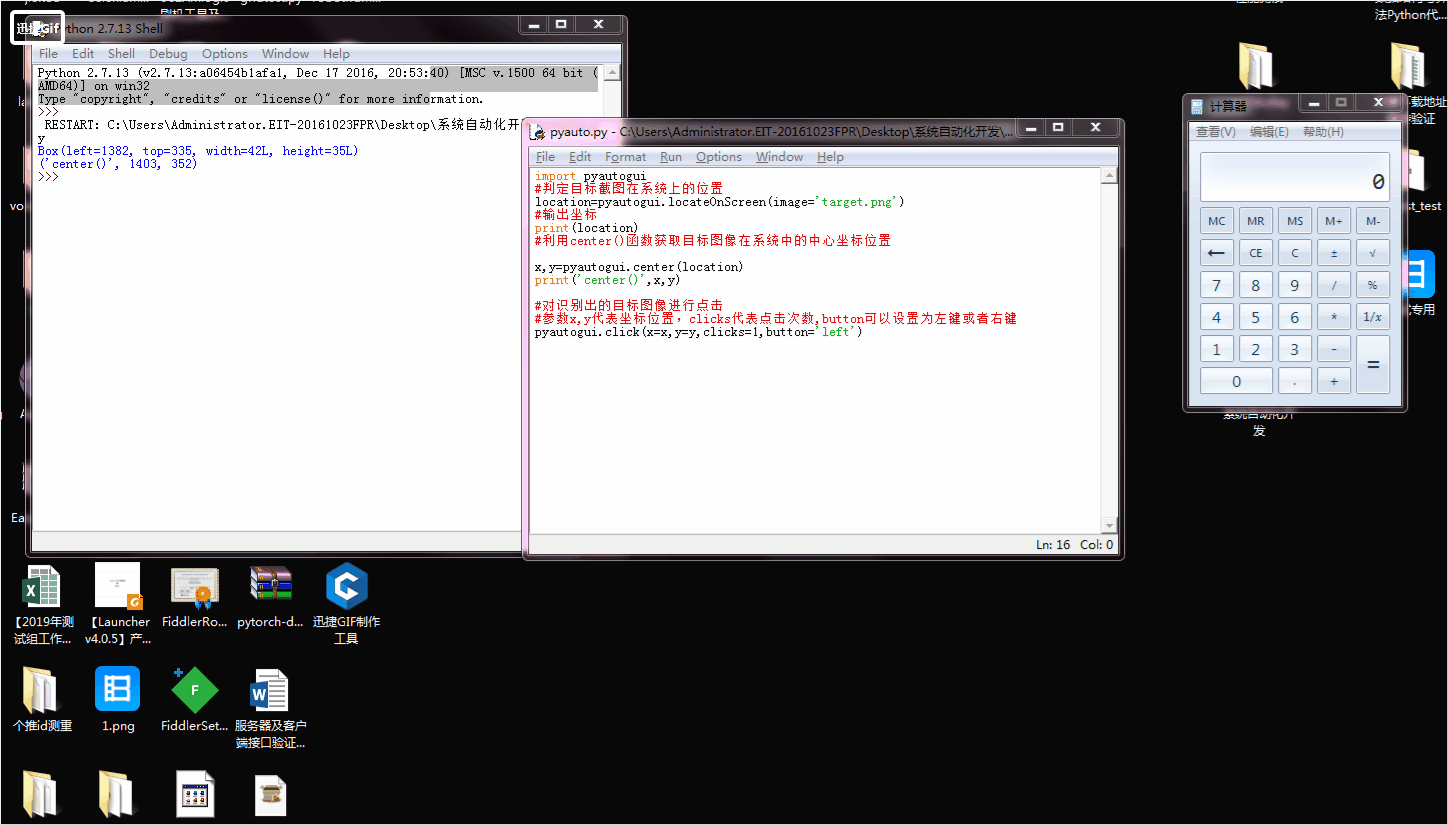Click 'Box(left=1382, top=335...' output in Shell
Viewport: 1448px width, 825px height.
click(198, 151)
